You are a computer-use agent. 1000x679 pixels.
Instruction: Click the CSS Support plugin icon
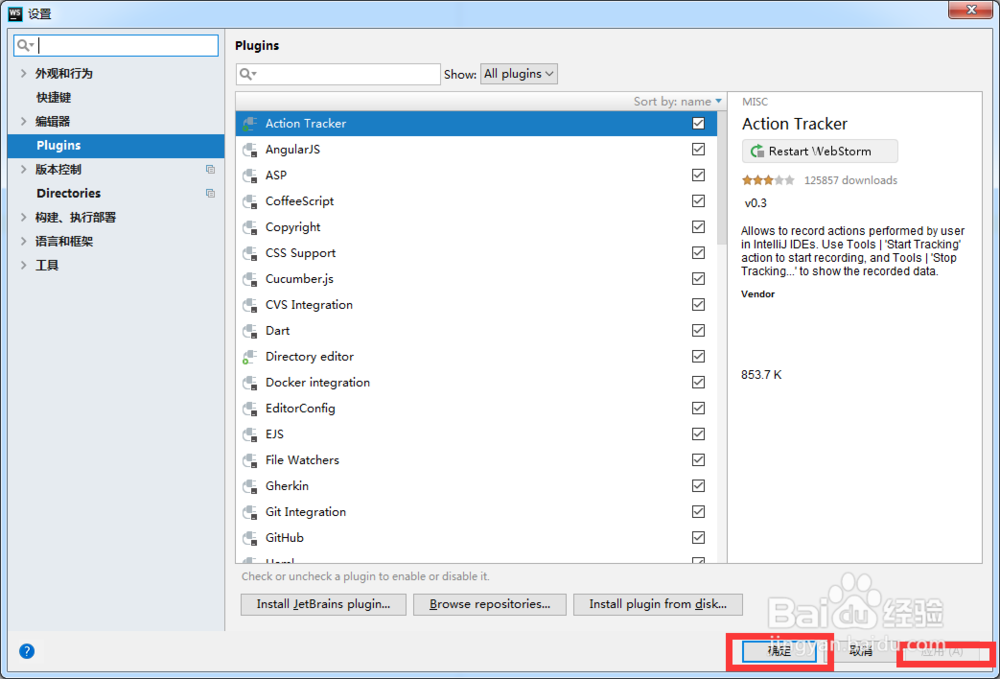click(250, 253)
